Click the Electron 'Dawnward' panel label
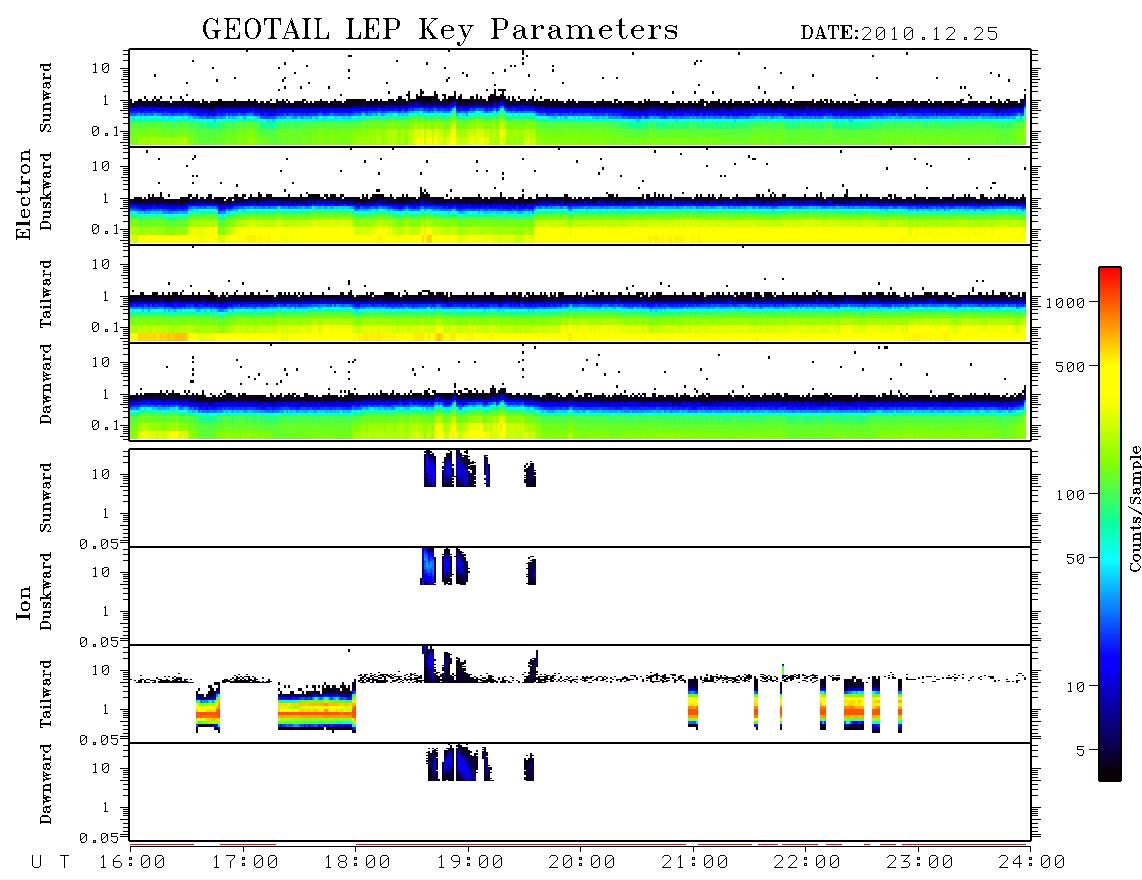This screenshot has height=880, width=1142. point(46,384)
